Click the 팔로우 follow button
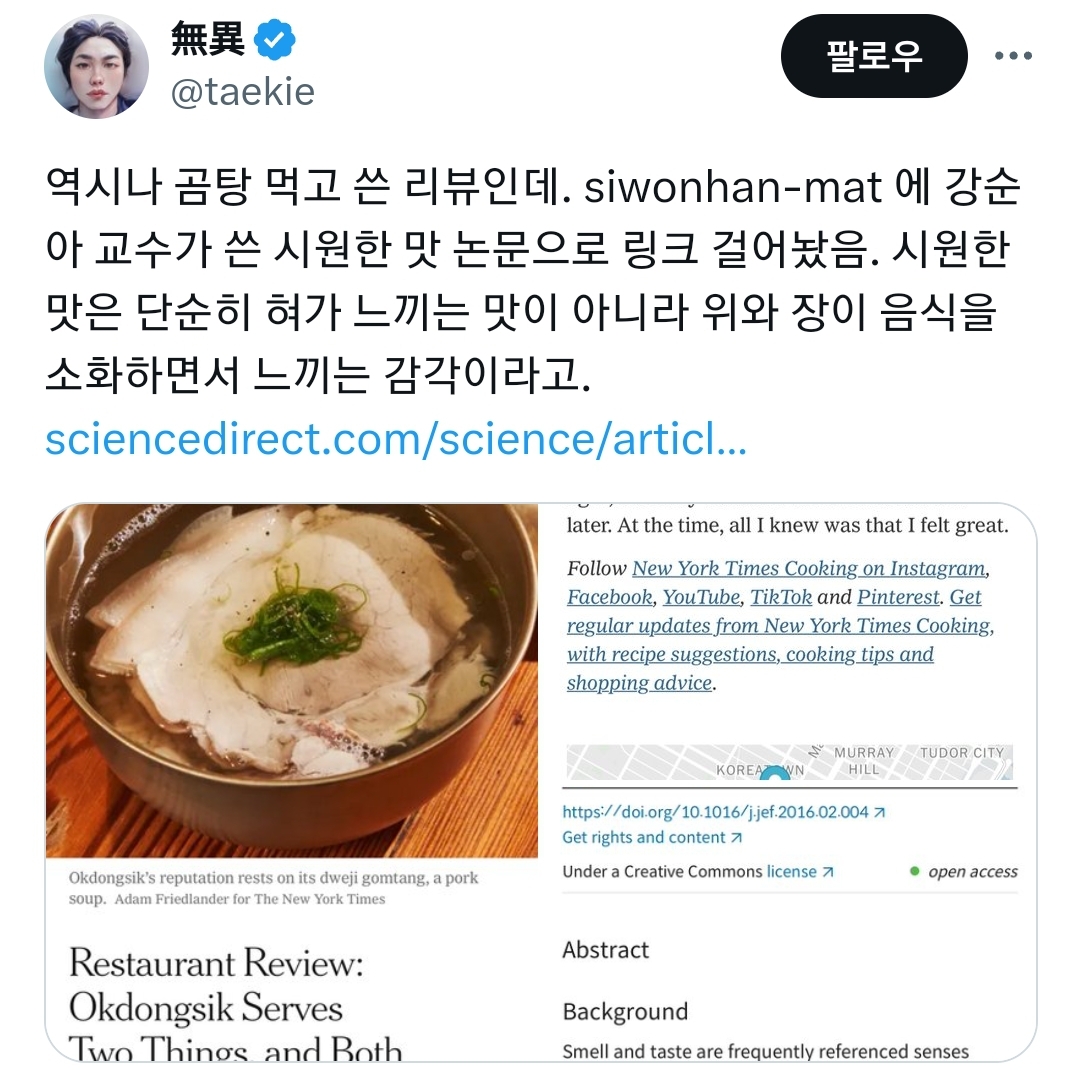The image size is (1080, 1070). [x=874, y=56]
